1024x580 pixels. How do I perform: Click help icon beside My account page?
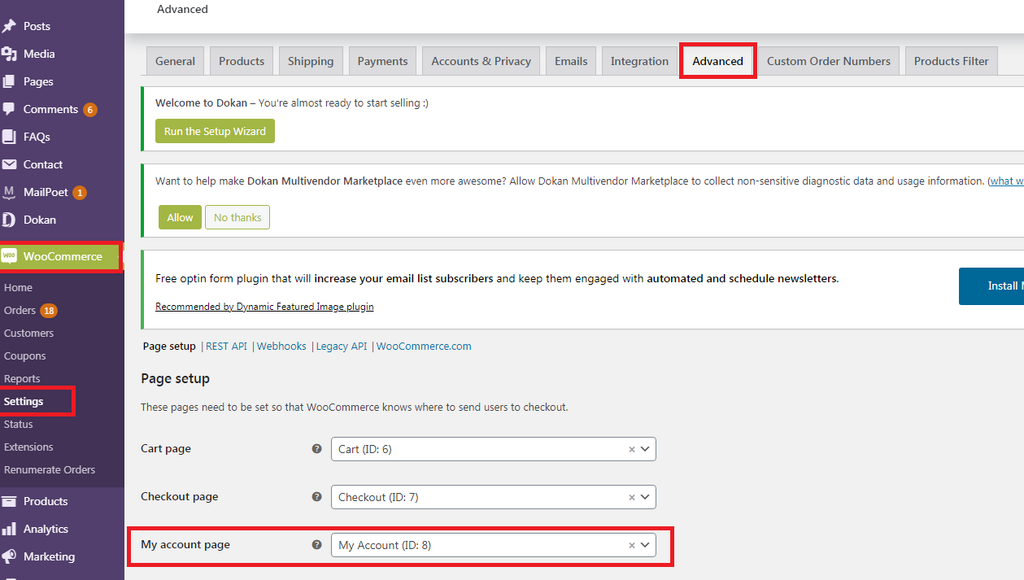click(317, 545)
